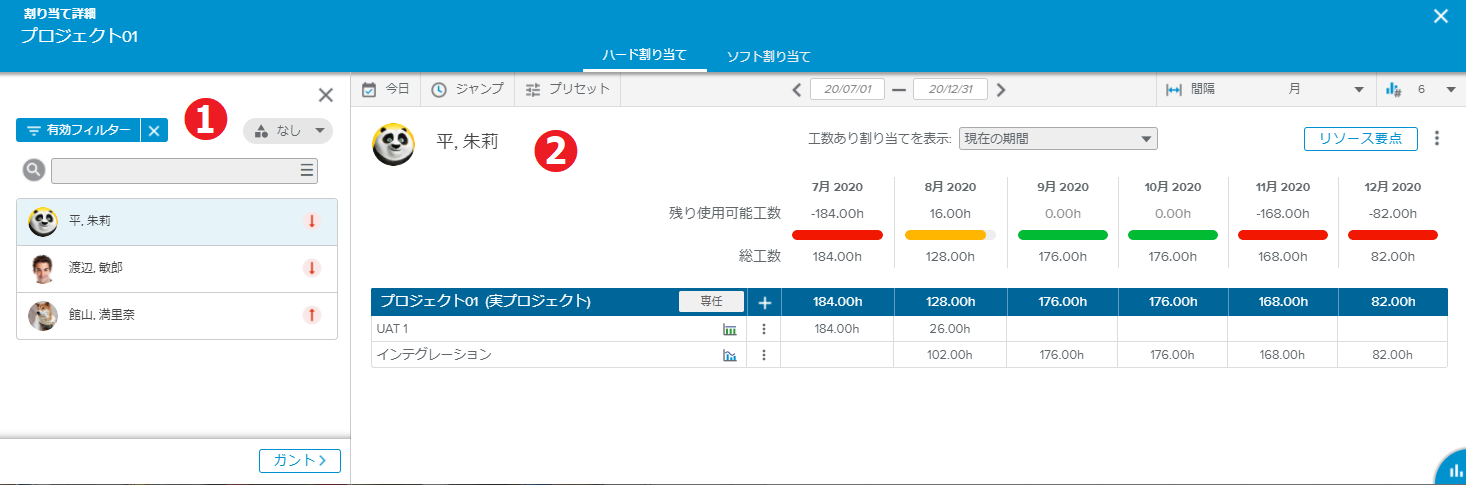The image size is (1466, 485).
Task: Click the リソース要点 button
Action: click(1360, 138)
